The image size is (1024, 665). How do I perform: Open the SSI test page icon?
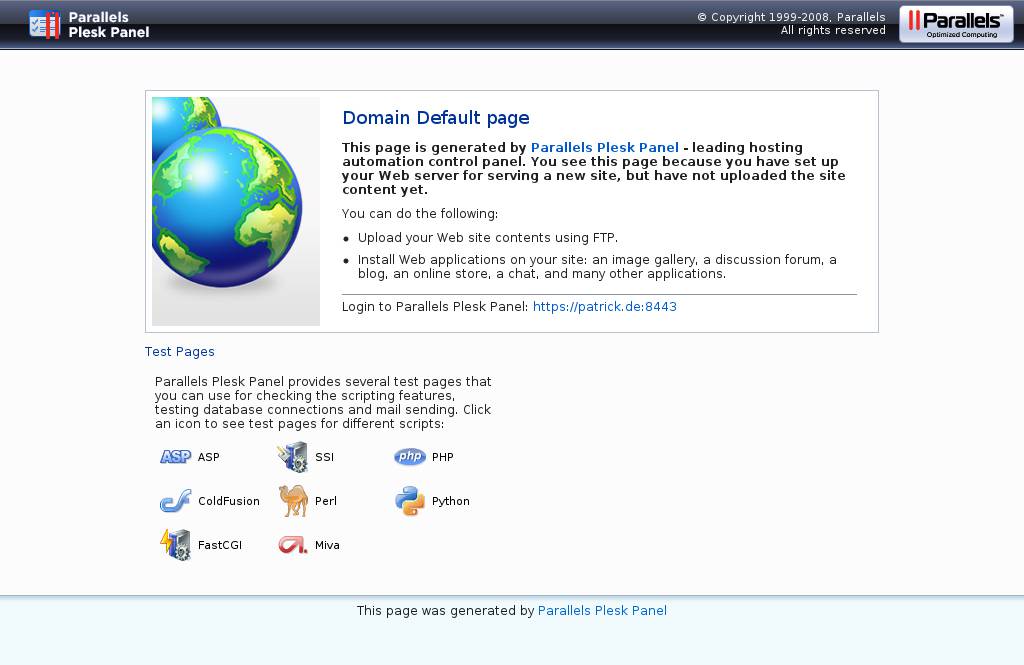(293, 457)
